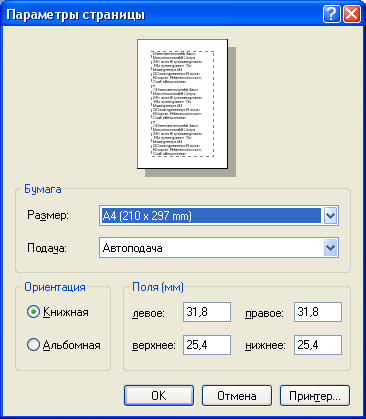Click the Параметры страницы title bar text
The width and height of the screenshot is (366, 419).
coord(76,15)
